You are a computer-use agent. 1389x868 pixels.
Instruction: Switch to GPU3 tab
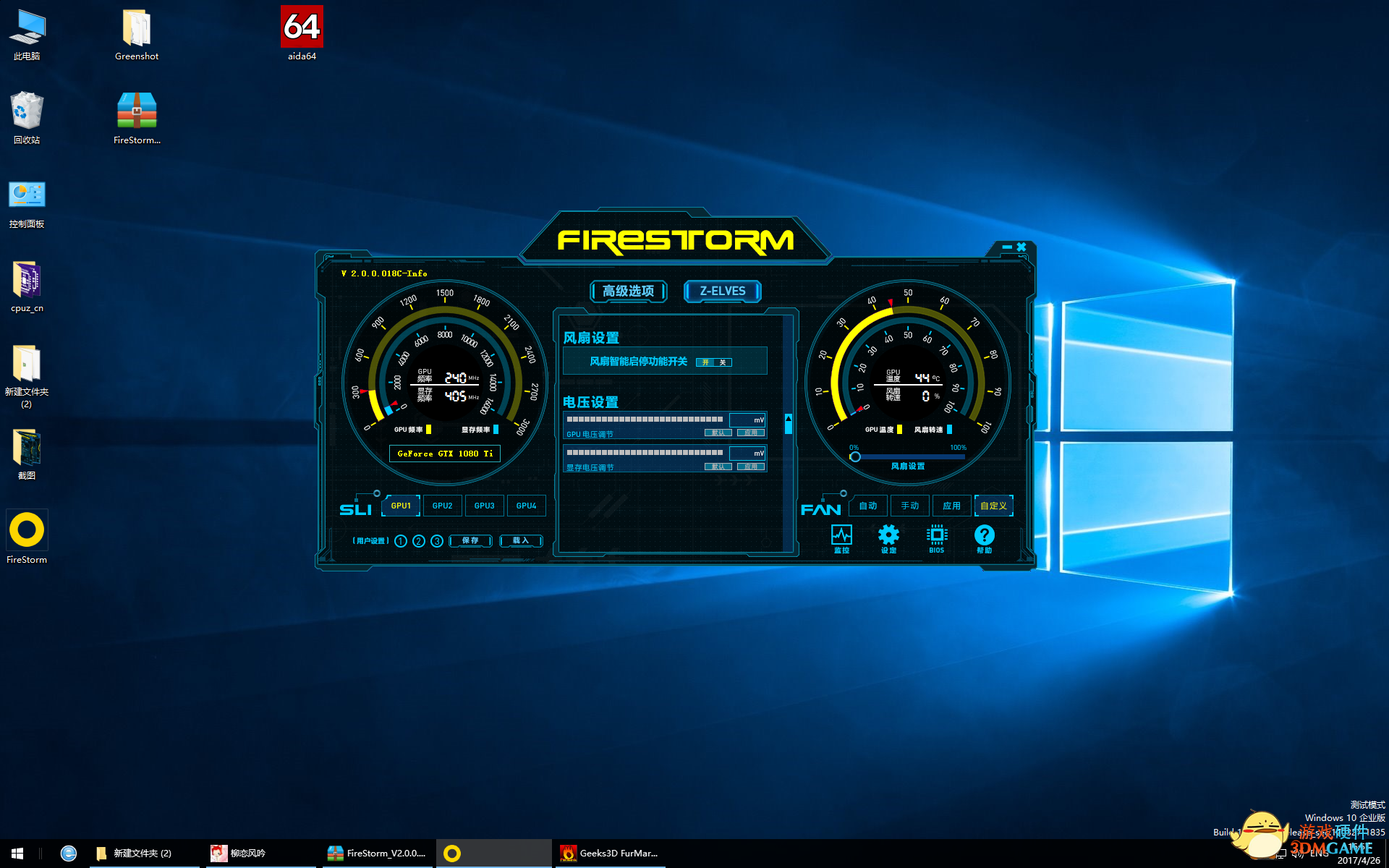point(485,506)
